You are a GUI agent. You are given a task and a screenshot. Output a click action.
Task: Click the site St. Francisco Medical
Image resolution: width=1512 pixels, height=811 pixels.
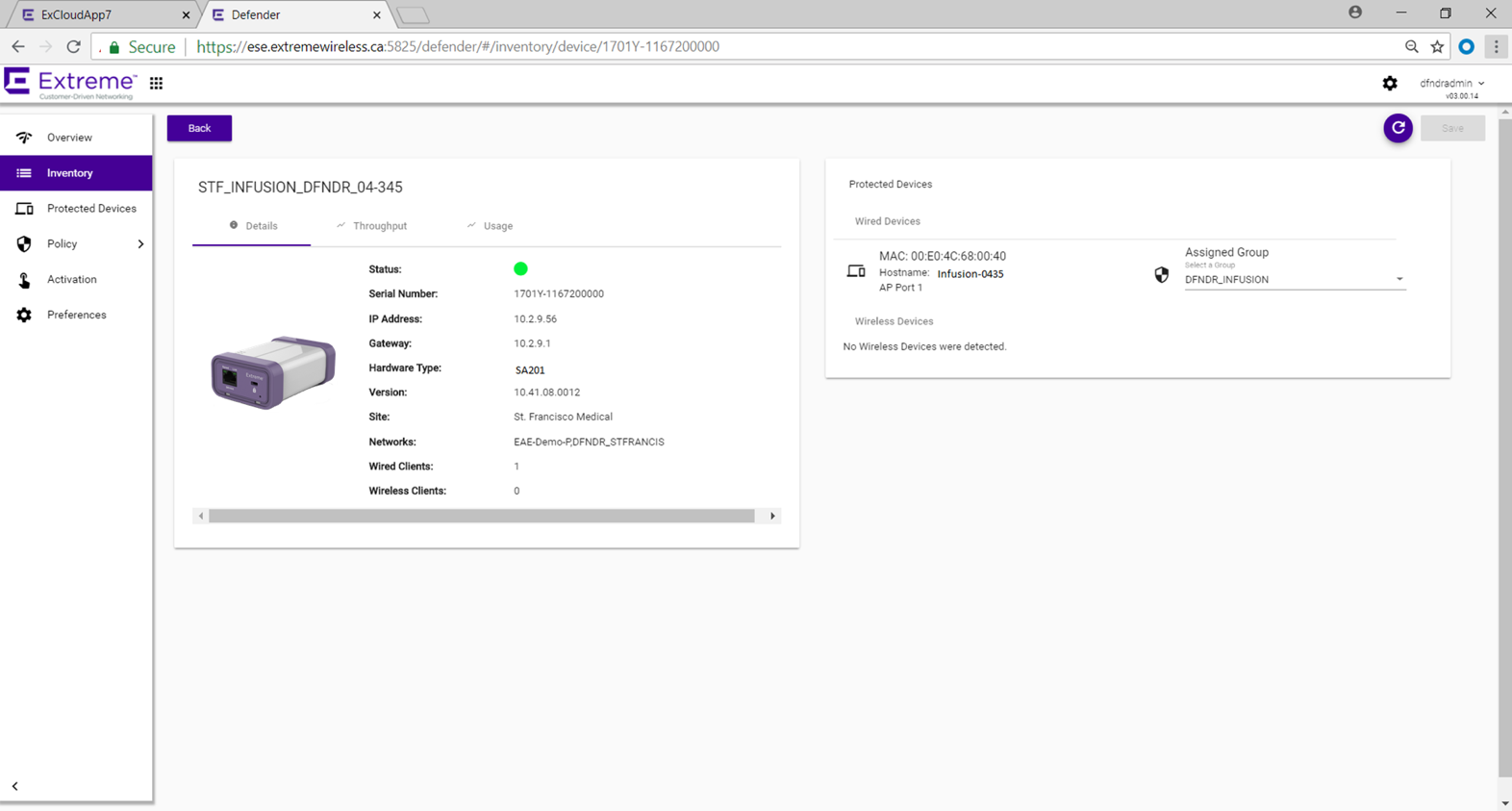[x=563, y=418]
